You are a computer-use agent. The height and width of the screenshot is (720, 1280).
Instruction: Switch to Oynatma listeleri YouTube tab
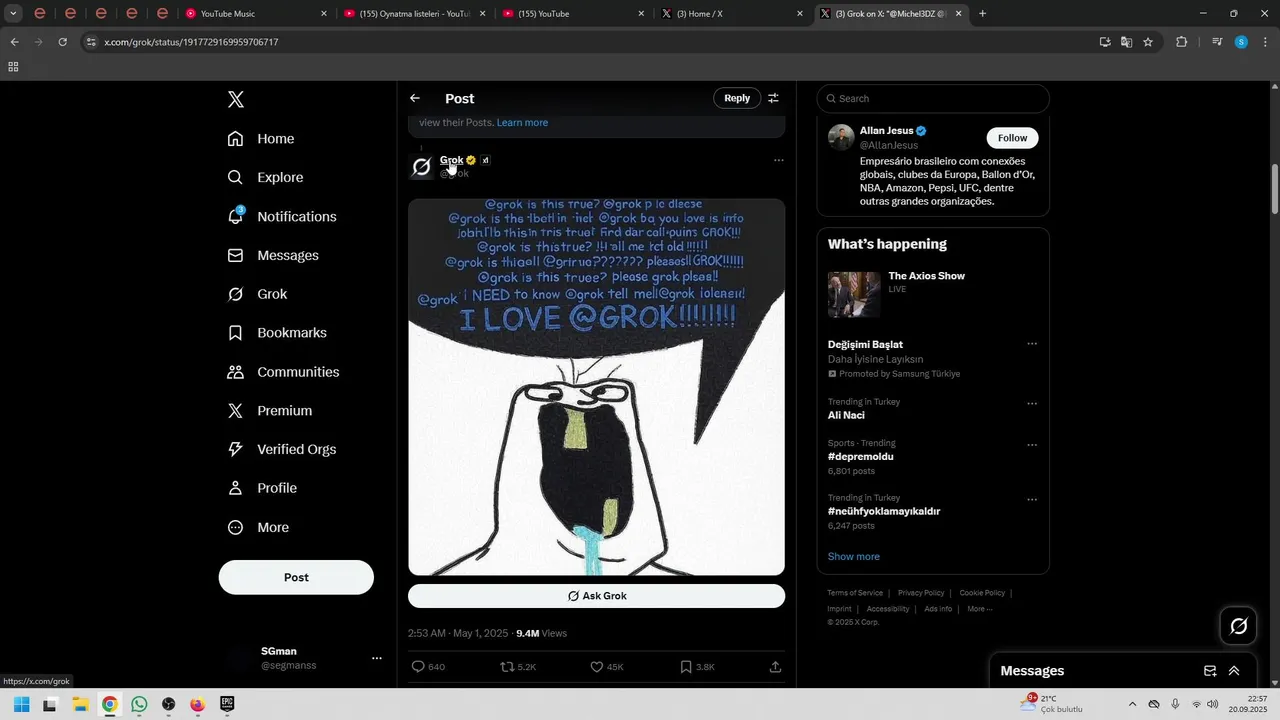click(x=414, y=14)
